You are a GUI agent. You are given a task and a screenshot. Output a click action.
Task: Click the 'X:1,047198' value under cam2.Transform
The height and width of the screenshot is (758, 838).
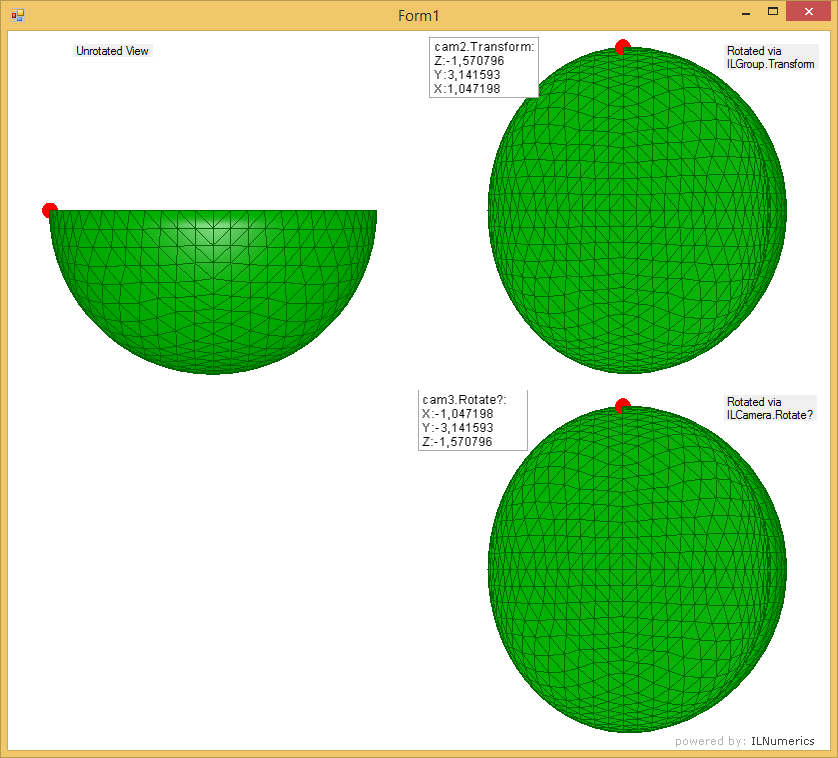click(x=467, y=89)
